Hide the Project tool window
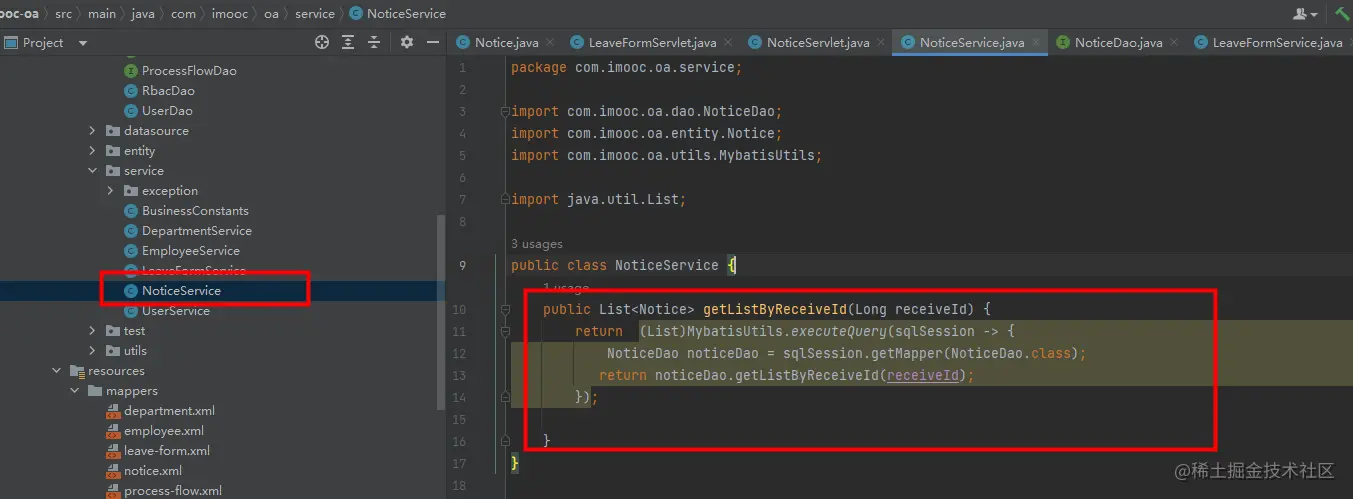Image resolution: width=1353 pixels, height=499 pixels. click(x=433, y=42)
